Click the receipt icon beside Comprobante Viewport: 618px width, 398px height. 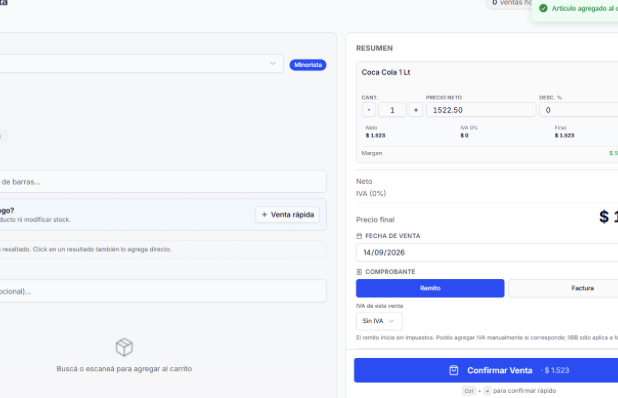click(x=359, y=272)
